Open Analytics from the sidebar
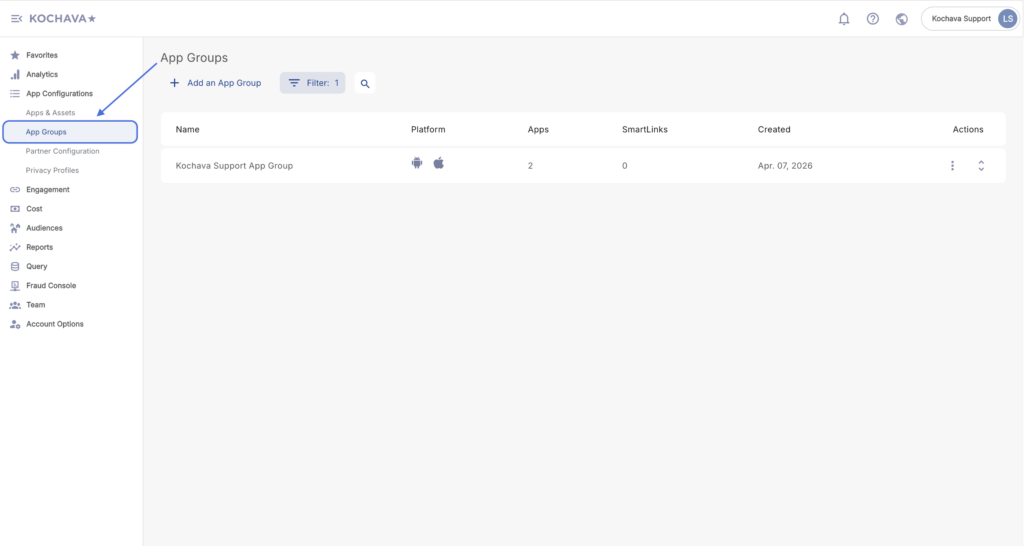 42,75
